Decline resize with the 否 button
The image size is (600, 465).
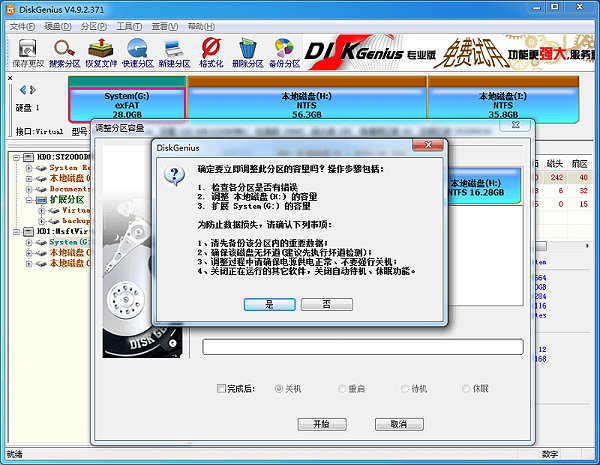327,305
